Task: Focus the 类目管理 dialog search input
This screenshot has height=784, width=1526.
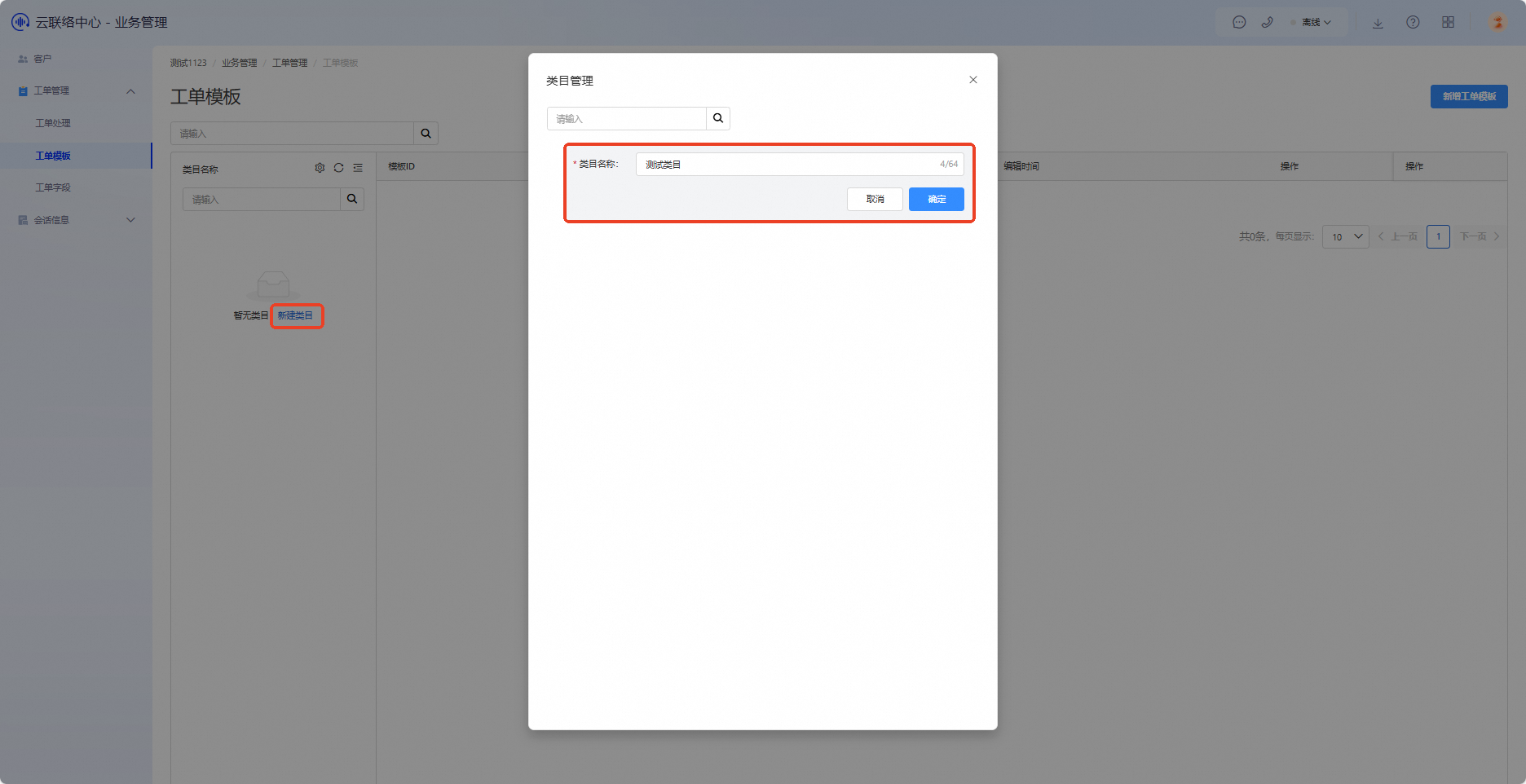Action: coord(626,119)
